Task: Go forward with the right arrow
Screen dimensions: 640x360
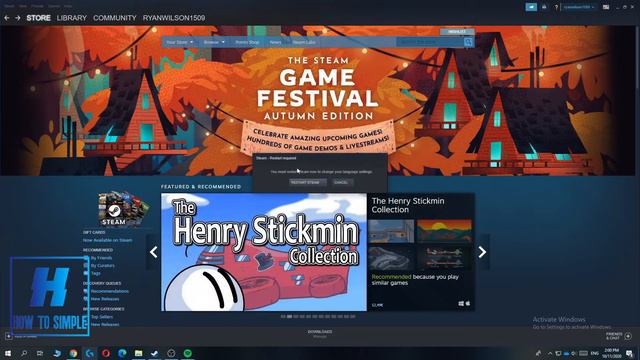Action: pos(18,18)
